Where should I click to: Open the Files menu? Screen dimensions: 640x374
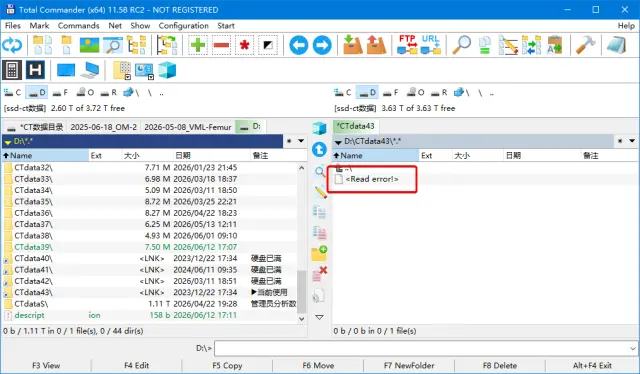pos(13,25)
